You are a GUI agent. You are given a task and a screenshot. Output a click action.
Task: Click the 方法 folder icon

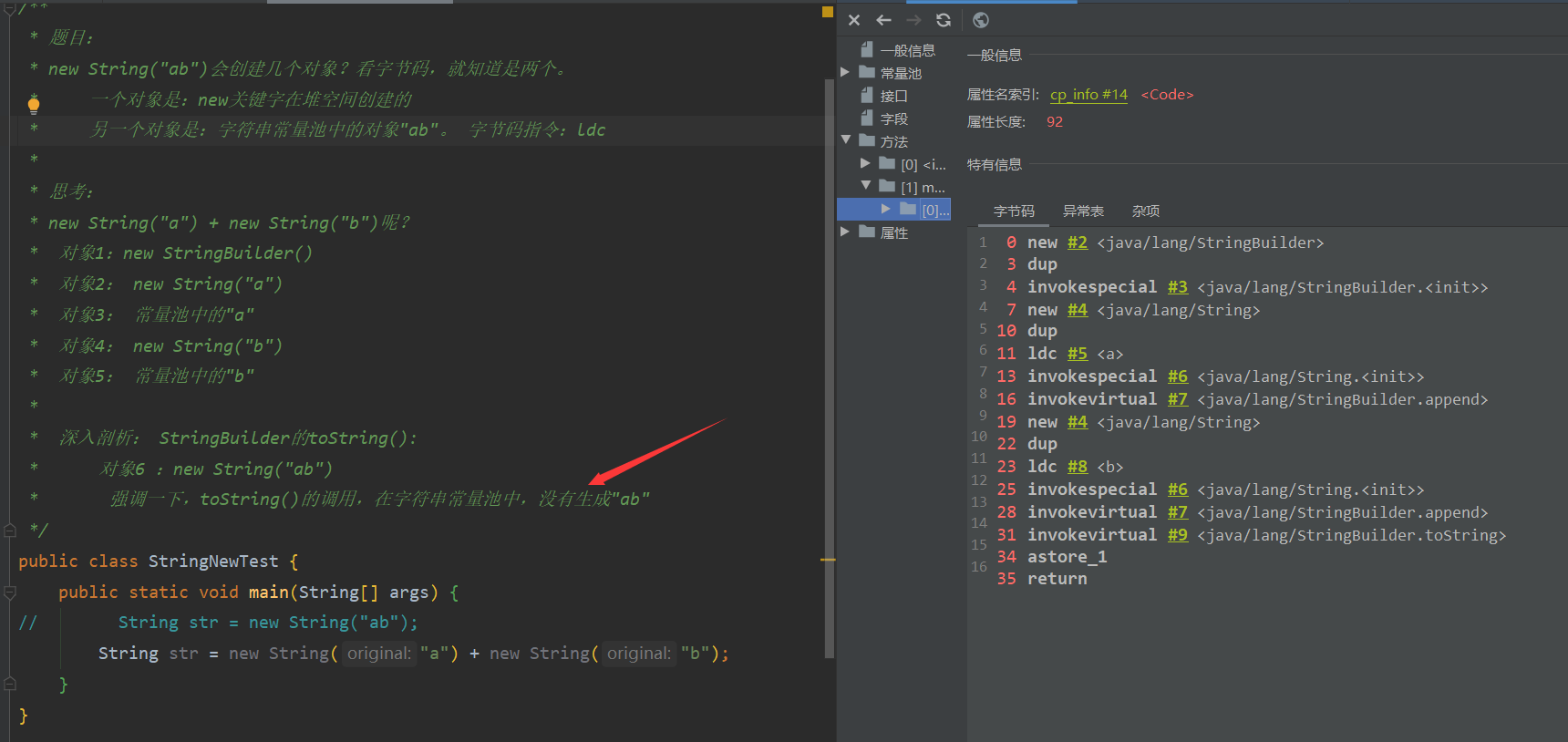click(x=867, y=140)
